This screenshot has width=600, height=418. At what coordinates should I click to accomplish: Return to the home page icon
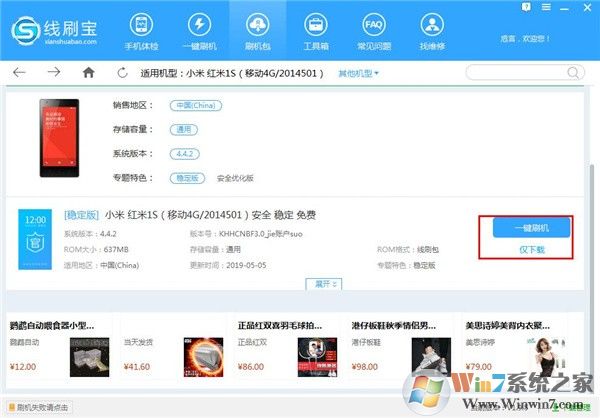click(88, 72)
